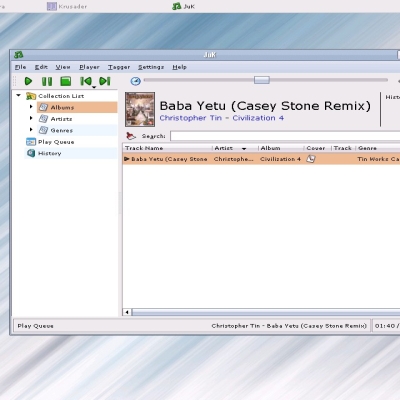Expand the Artists tree node
The image size is (400, 400).
click(x=31, y=118)
